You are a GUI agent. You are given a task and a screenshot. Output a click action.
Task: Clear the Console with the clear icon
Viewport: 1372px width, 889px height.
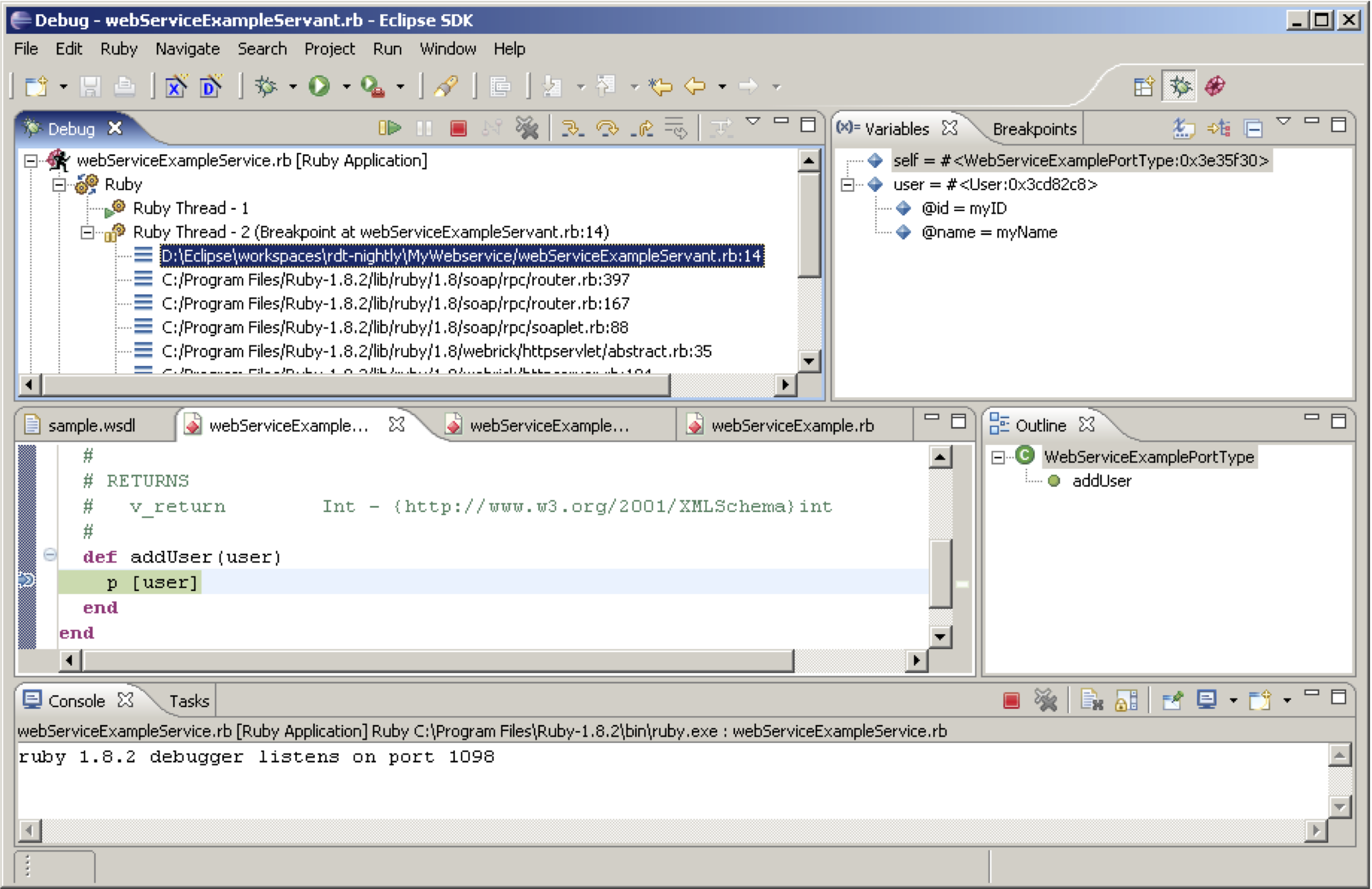[x=1092, y=700]
